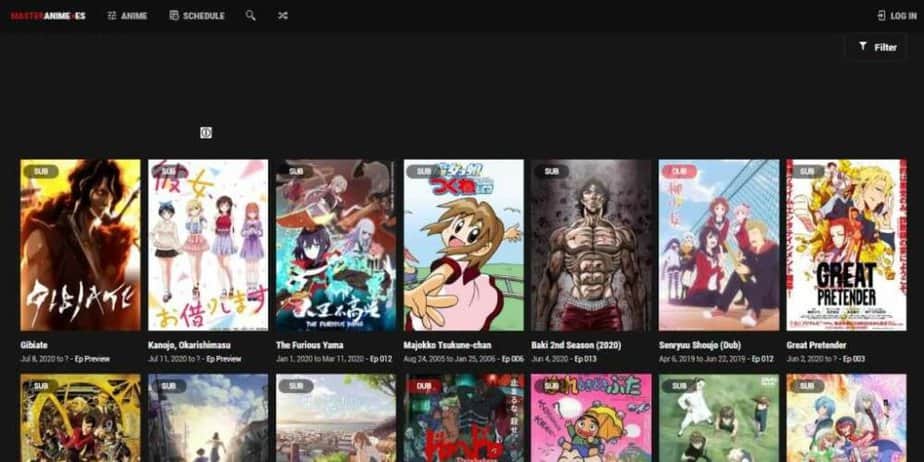This screenshot has height=462, width=924.
Task: Click the log in door icon
Action: coord(882,16)
